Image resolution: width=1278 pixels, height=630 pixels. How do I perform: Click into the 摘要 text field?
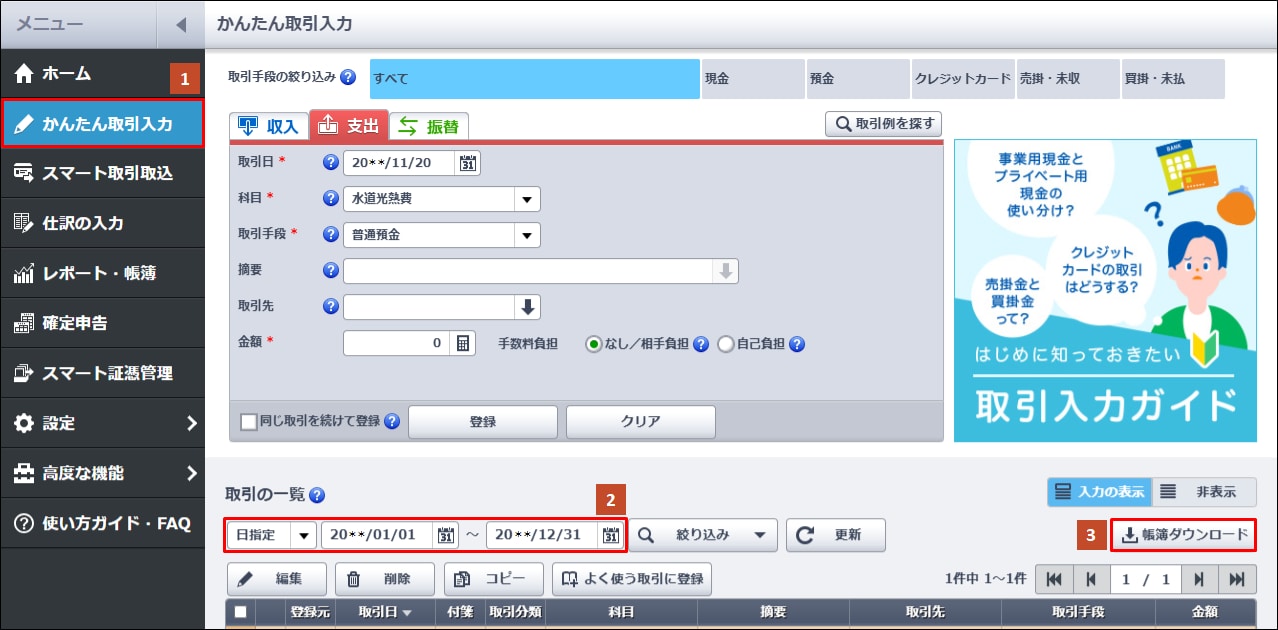tap(528, 271)
